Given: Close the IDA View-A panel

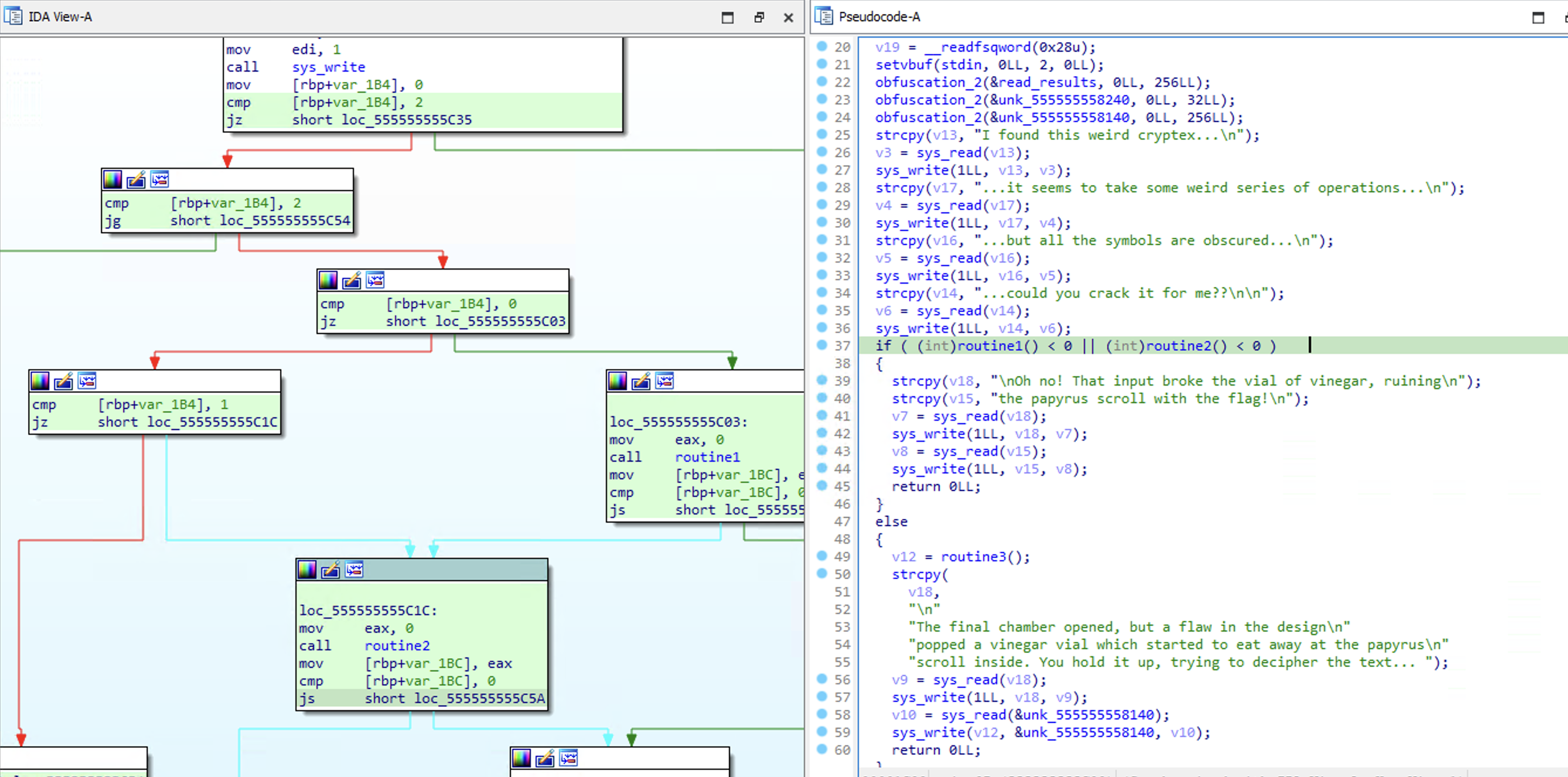Looking at the screenshot, I should pyautogui.click(x=788, y=17).
